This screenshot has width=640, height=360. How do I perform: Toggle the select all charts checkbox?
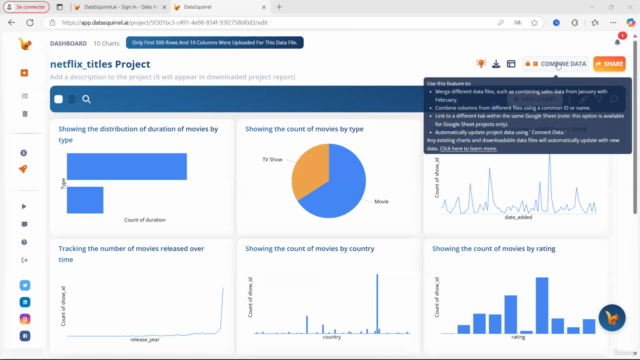point(58,99)
